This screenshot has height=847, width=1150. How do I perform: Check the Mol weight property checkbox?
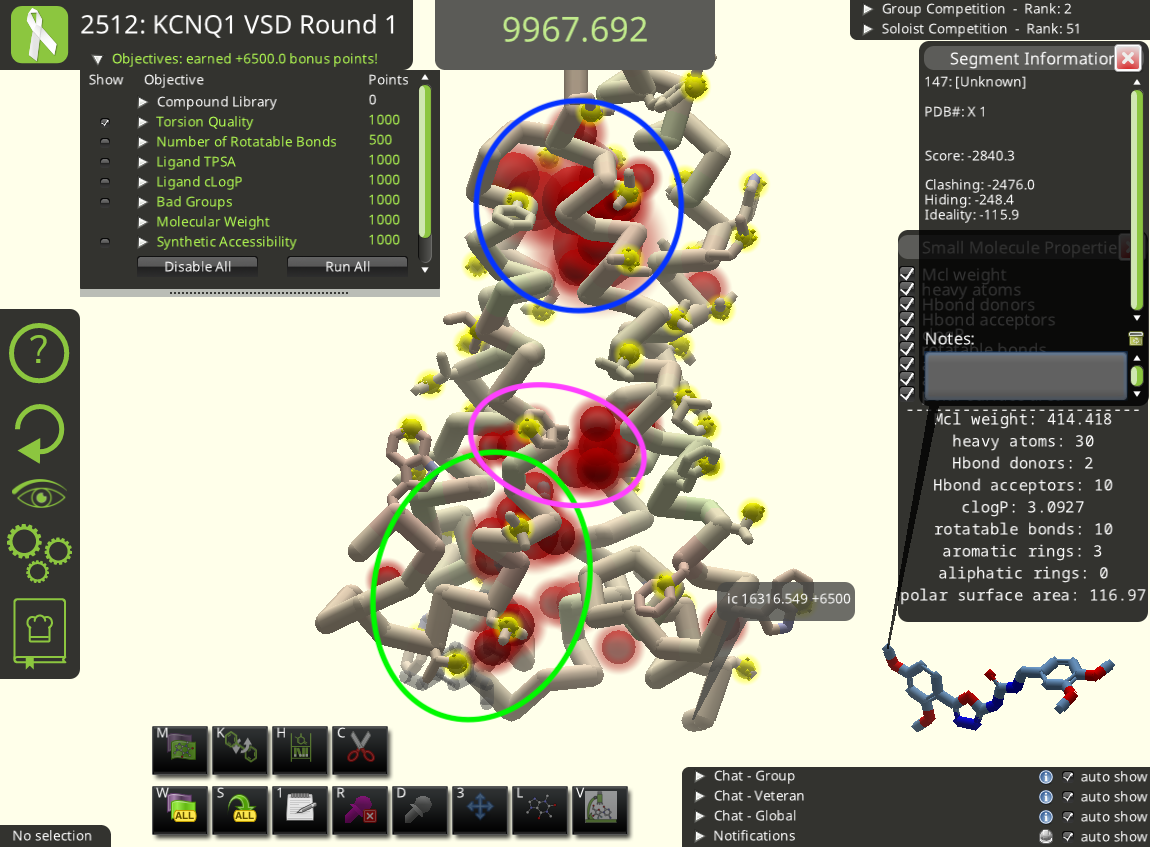[x=907, y=274]
